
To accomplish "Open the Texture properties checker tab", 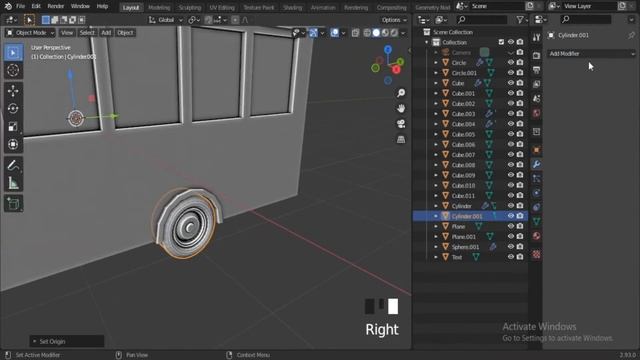I will click(x=536, y=255).
